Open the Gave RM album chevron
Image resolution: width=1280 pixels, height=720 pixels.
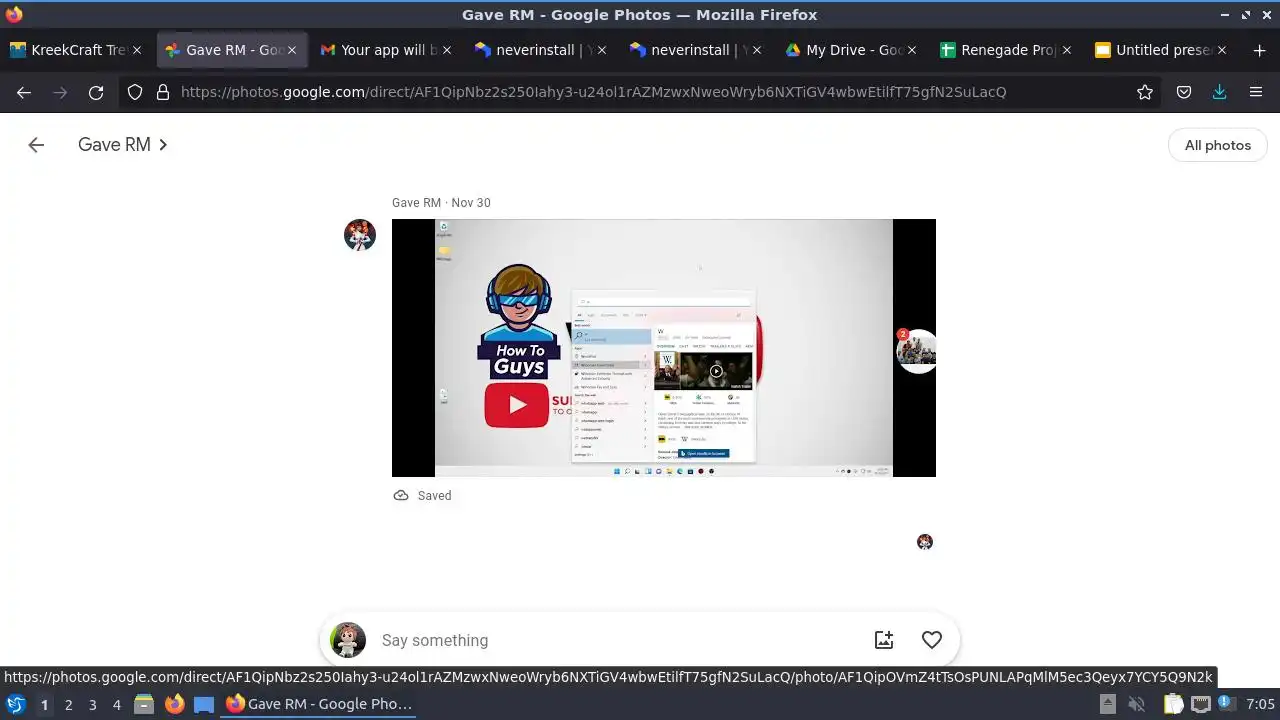163,145
